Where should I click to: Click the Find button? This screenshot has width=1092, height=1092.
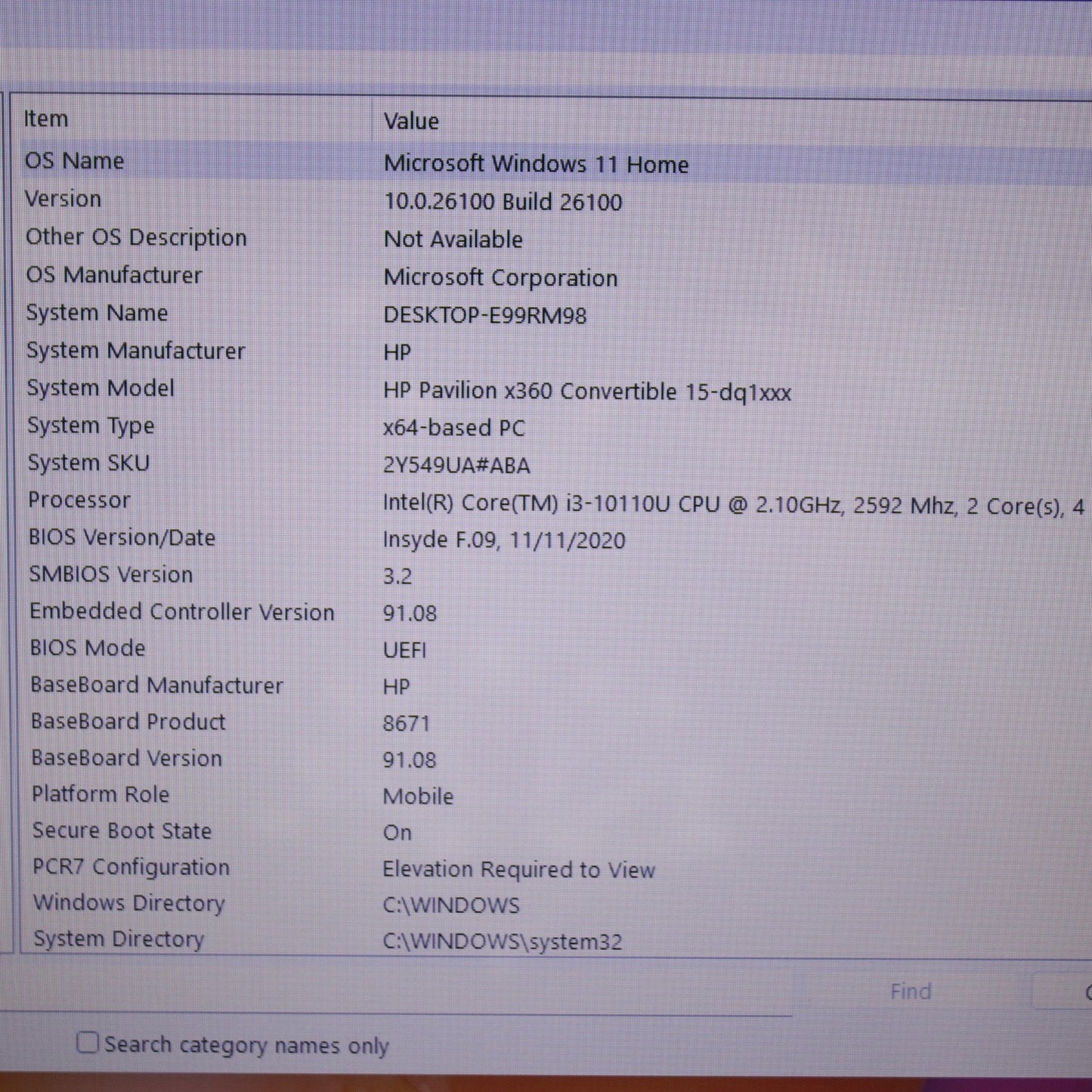coord(910,991)
